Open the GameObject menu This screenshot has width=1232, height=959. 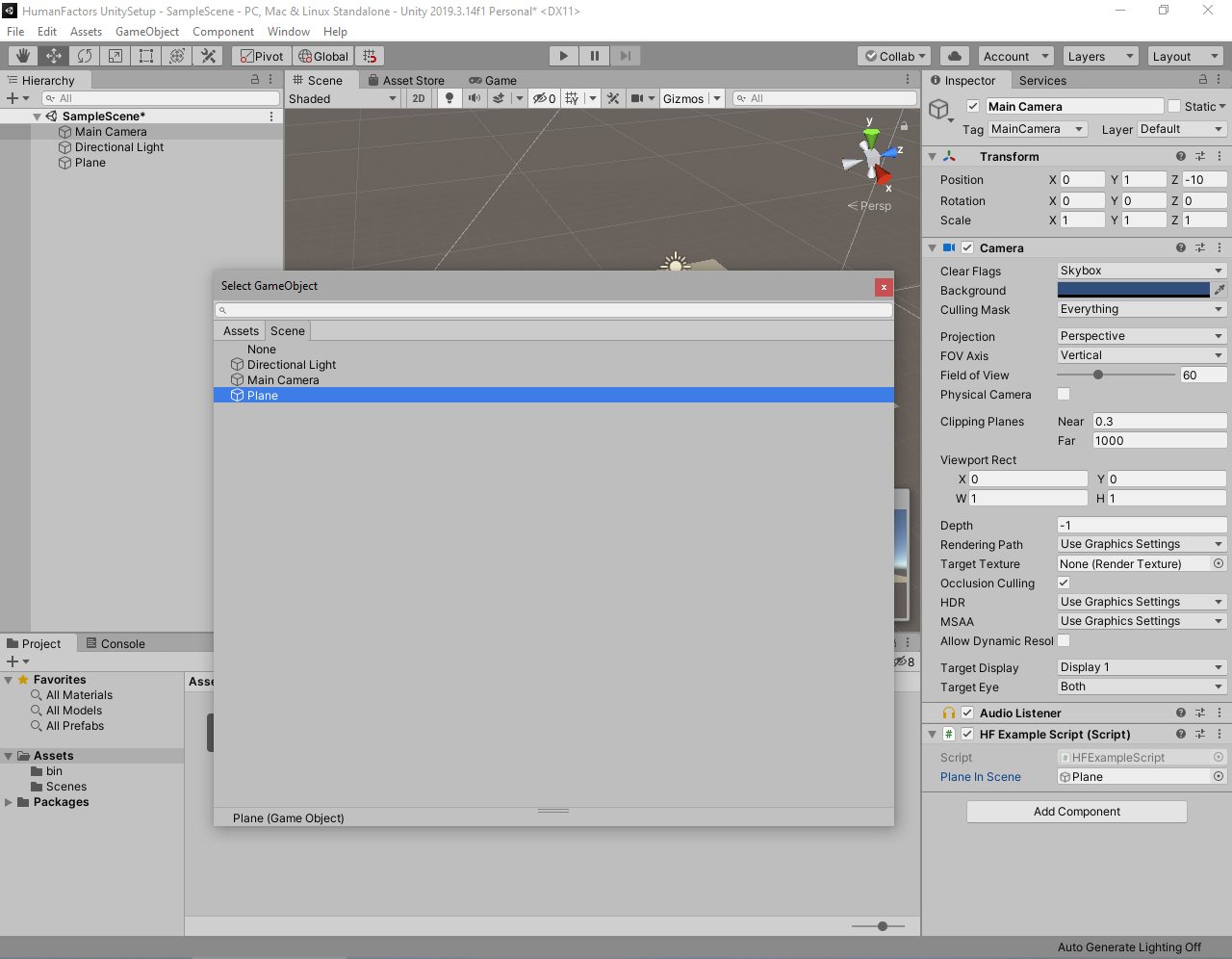(x=147, y=32)
